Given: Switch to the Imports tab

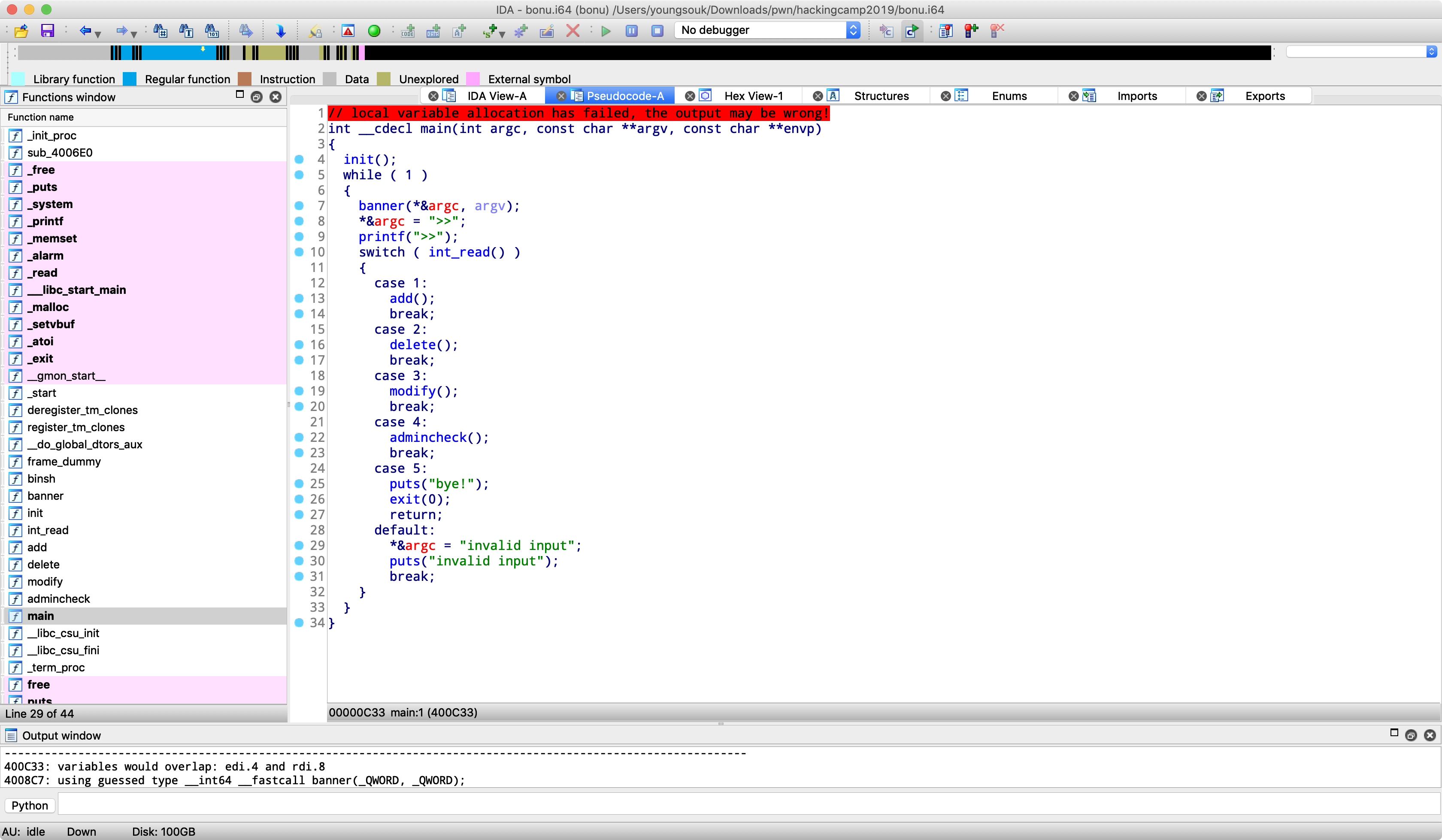Looking at the screenshot, I should tap(1136, 96).
